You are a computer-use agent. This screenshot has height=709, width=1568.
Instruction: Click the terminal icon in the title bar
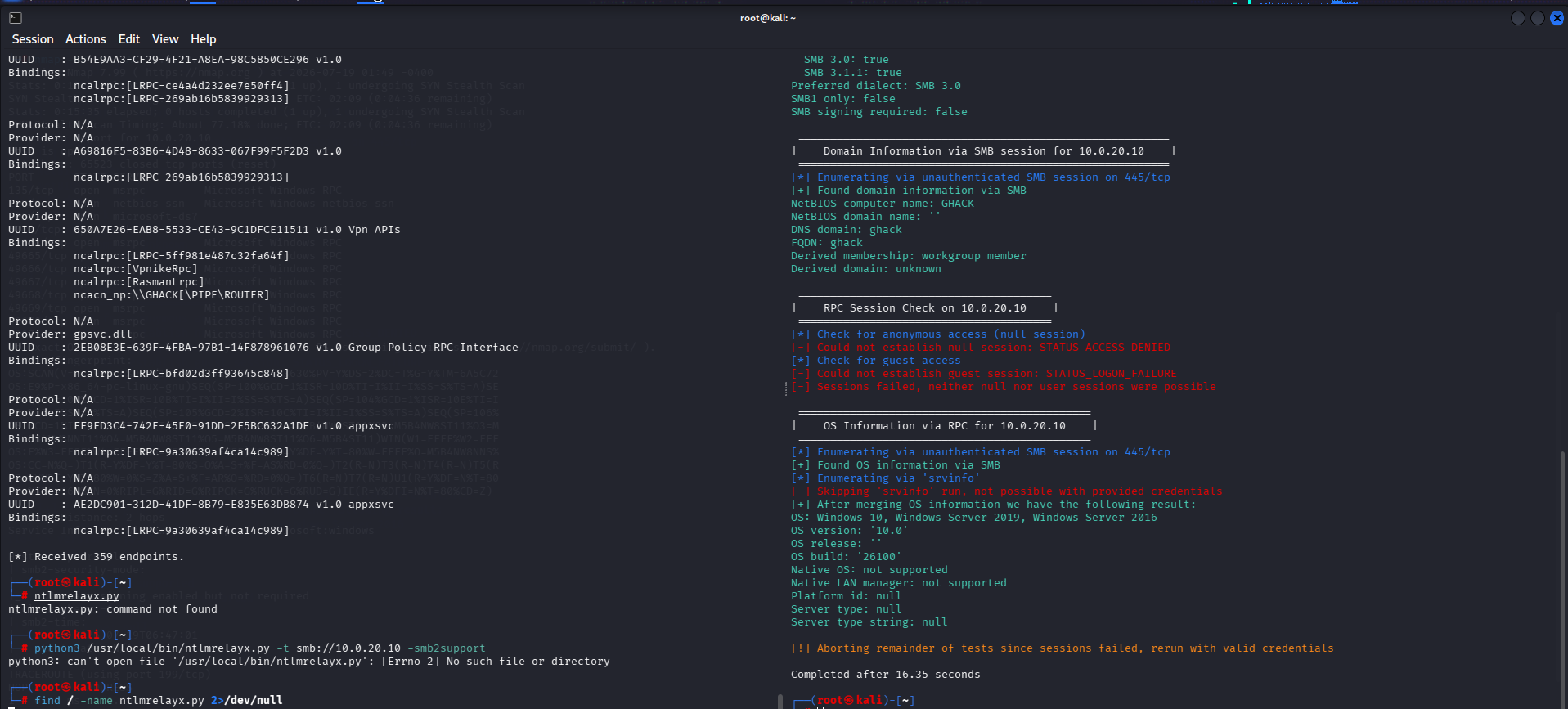pyautogui.click(x=16, y=18)
